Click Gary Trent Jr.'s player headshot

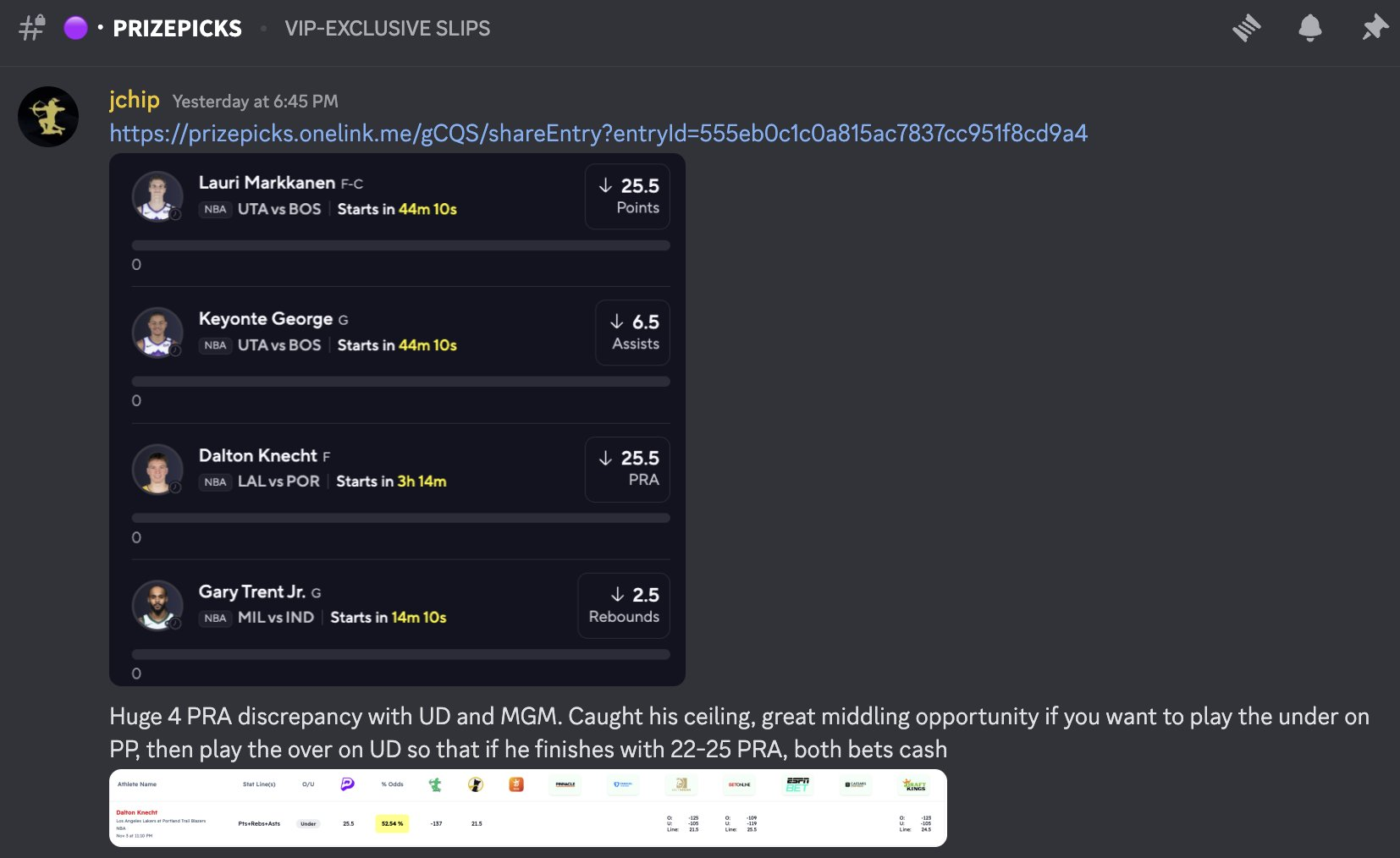click(157, 605)
